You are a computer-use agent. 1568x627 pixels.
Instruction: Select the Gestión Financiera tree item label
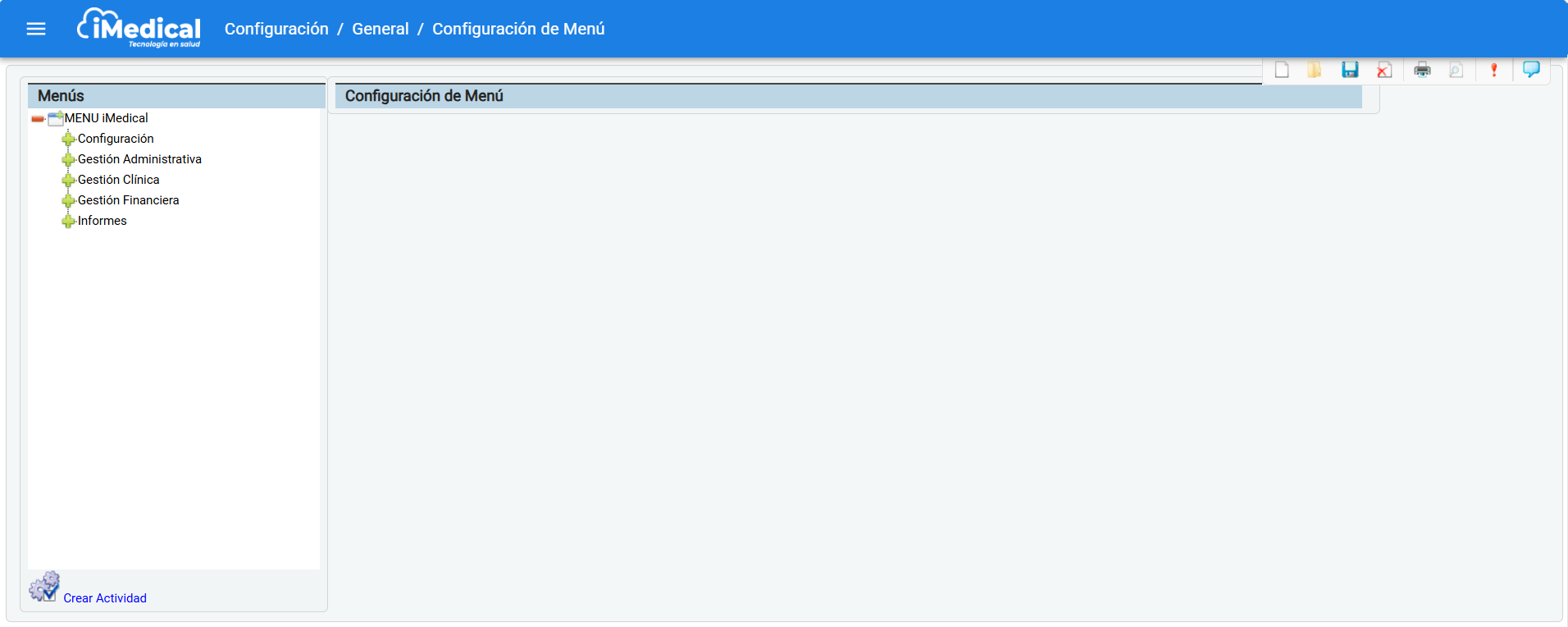128,200
